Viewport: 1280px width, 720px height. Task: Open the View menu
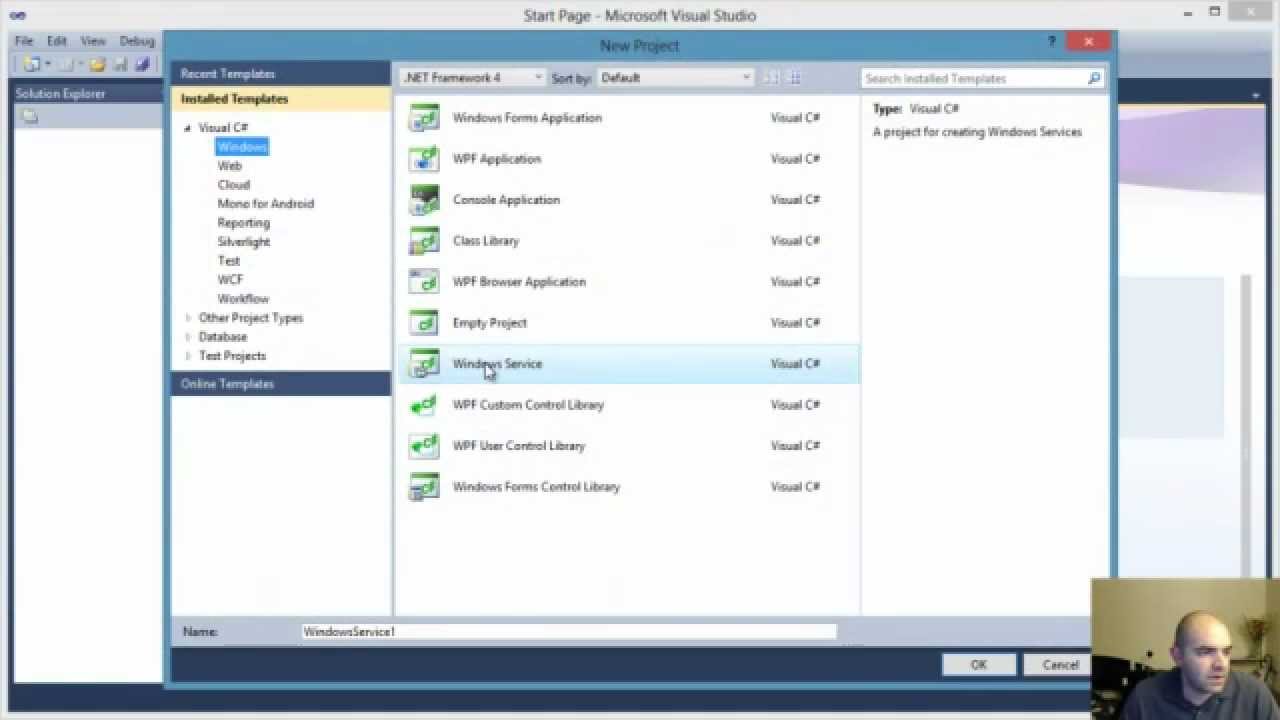click(93, 41)
